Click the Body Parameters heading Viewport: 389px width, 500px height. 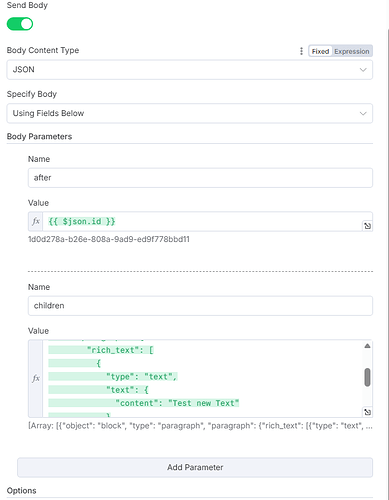[39, 137]
